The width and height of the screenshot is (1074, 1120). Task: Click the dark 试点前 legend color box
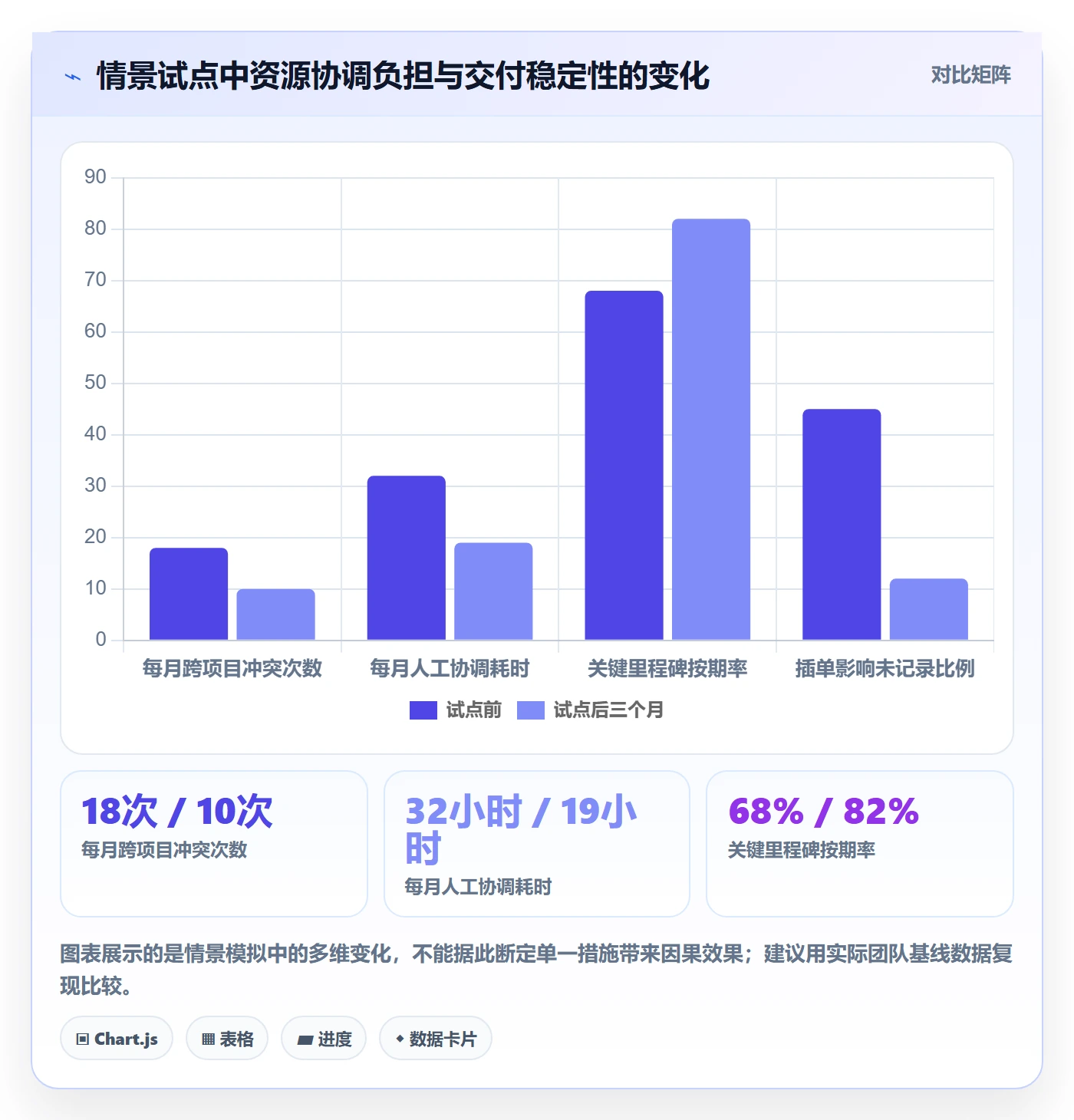tap(423, 710)
